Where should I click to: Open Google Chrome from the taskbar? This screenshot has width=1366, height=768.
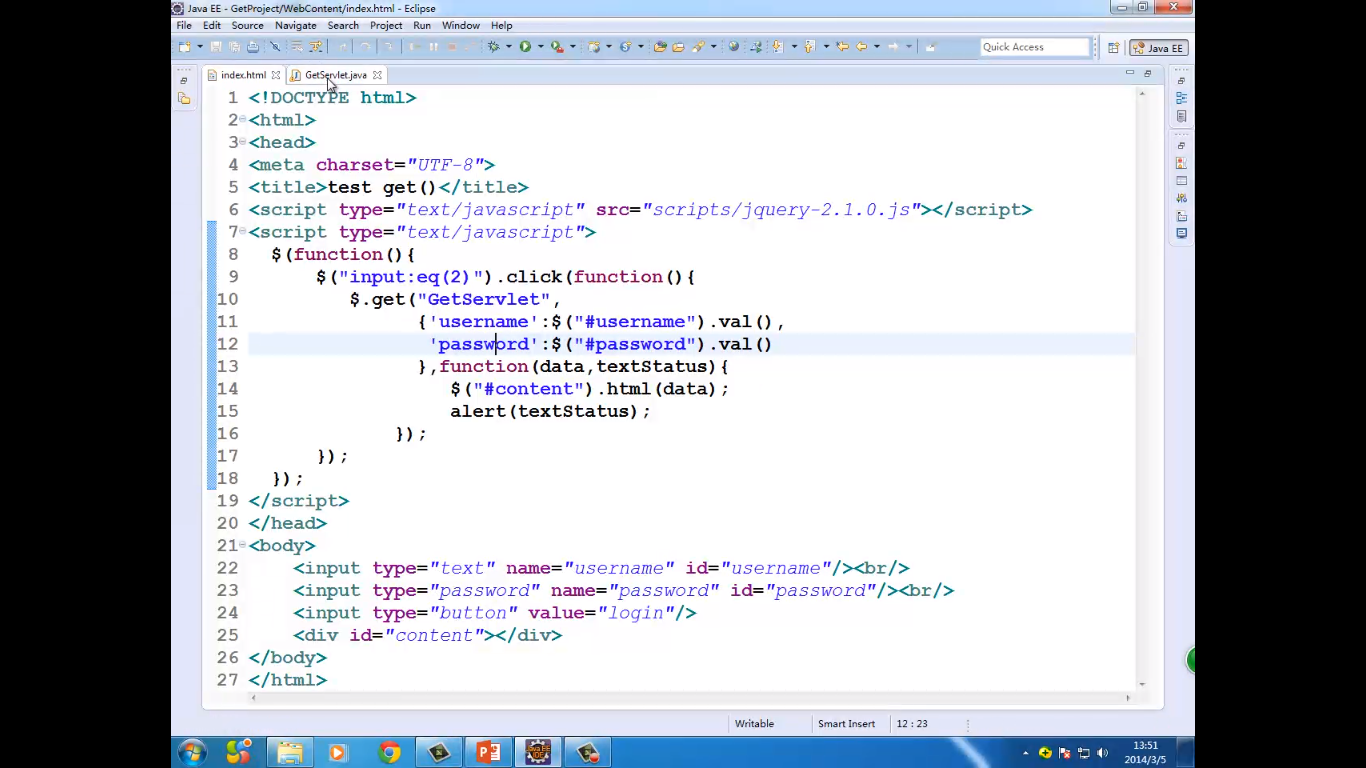pos(389,752)
